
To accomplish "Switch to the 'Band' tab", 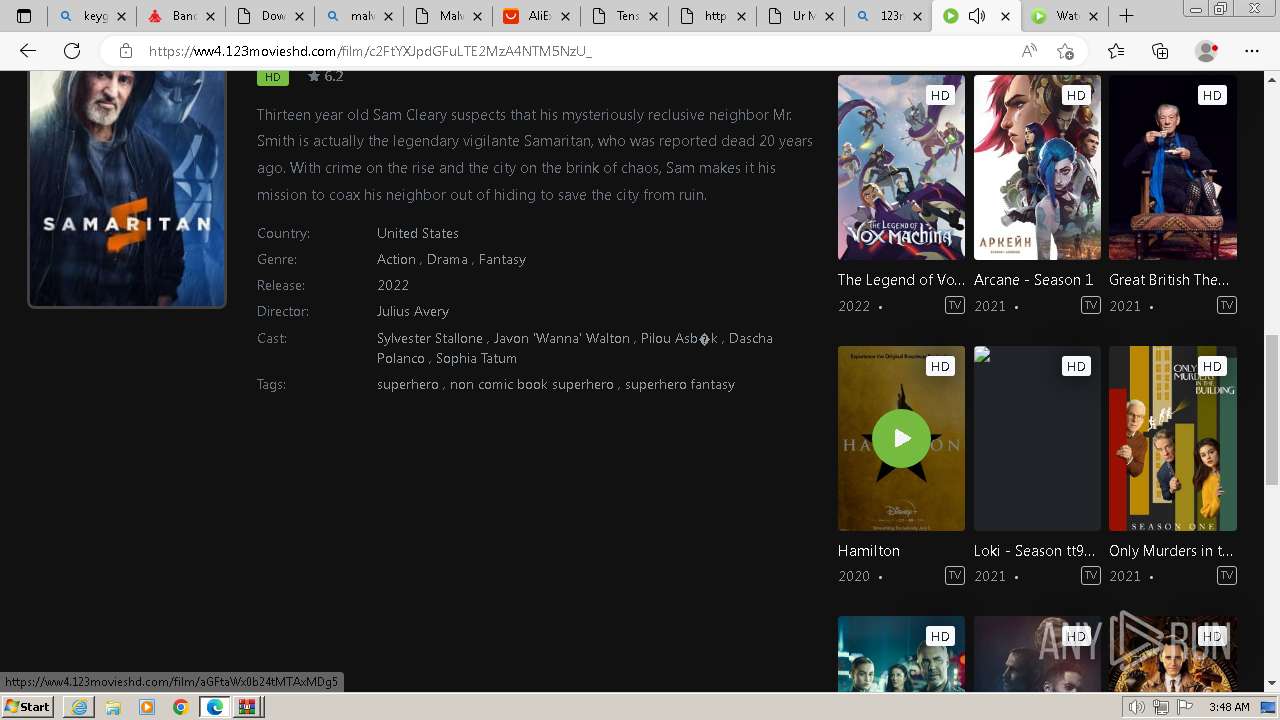I will click(182, 16).
